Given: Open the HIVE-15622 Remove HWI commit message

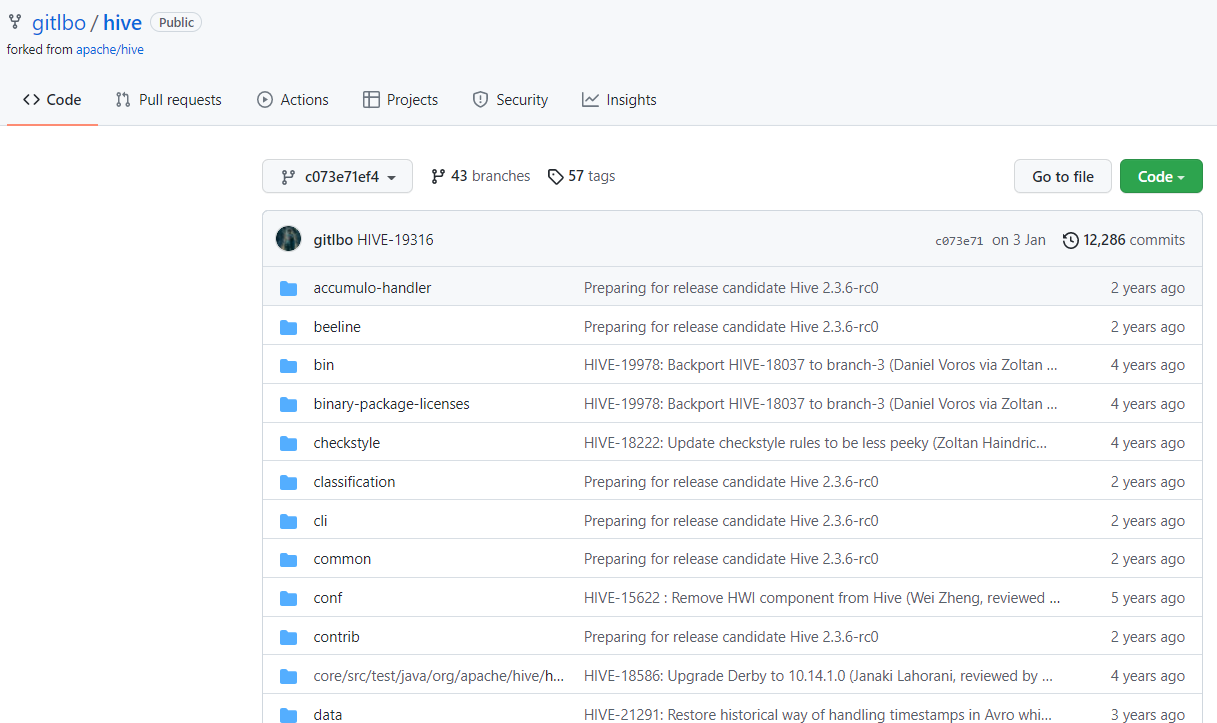Looking at the screenshot, I should [822, 598].
